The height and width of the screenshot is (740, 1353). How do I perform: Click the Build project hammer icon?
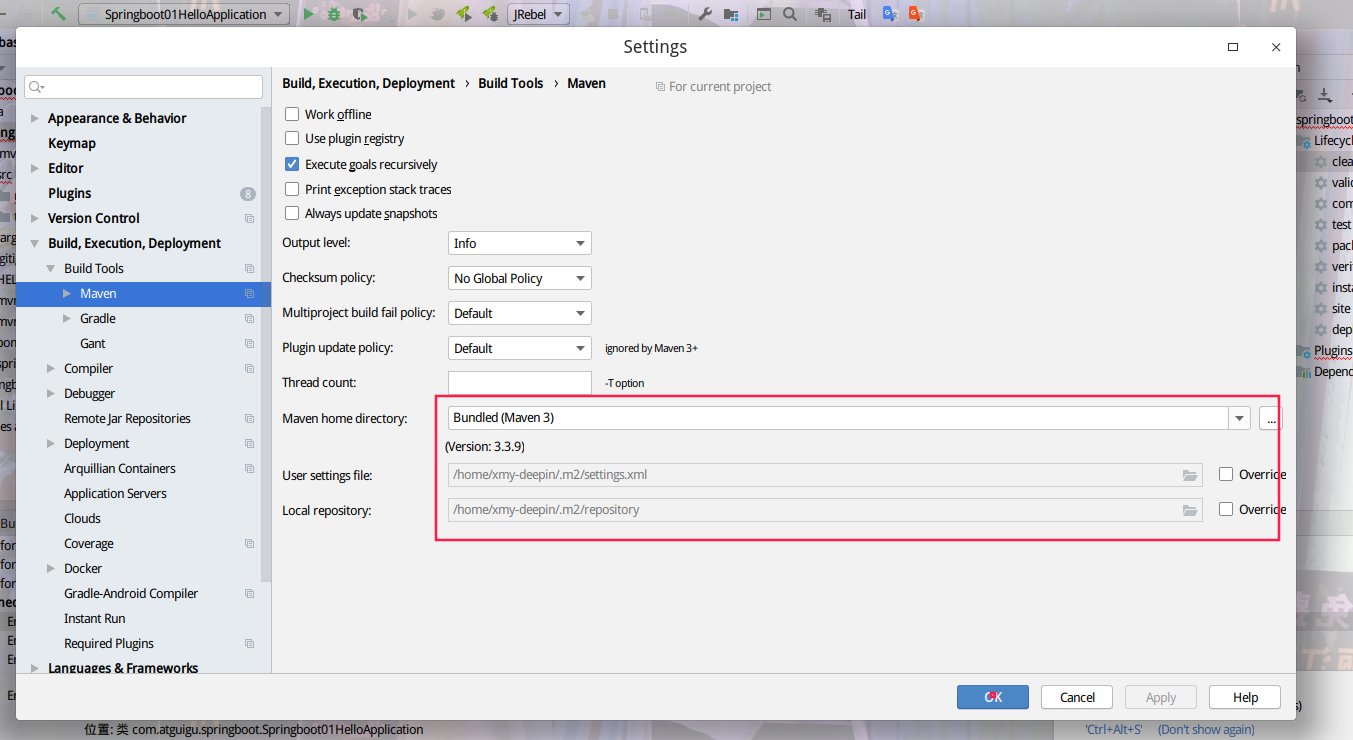pos(58,14)
